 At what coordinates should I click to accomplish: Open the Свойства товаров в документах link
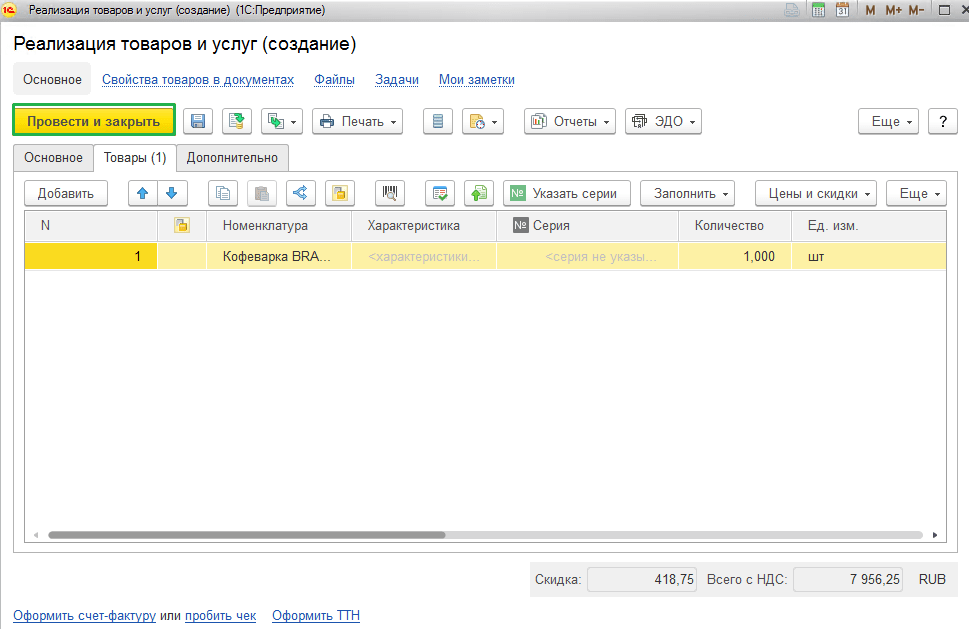[198, 79]
